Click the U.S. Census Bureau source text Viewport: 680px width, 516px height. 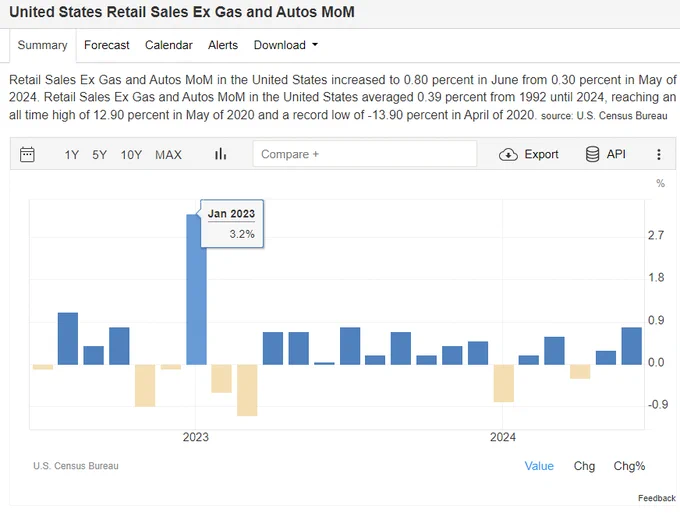coord(76,466)
